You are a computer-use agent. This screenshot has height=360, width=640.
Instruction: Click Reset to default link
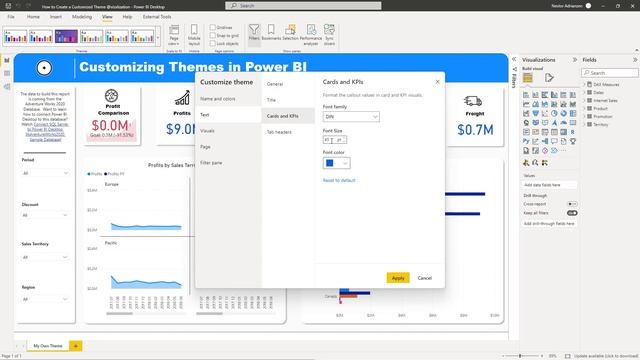[339, 180]
